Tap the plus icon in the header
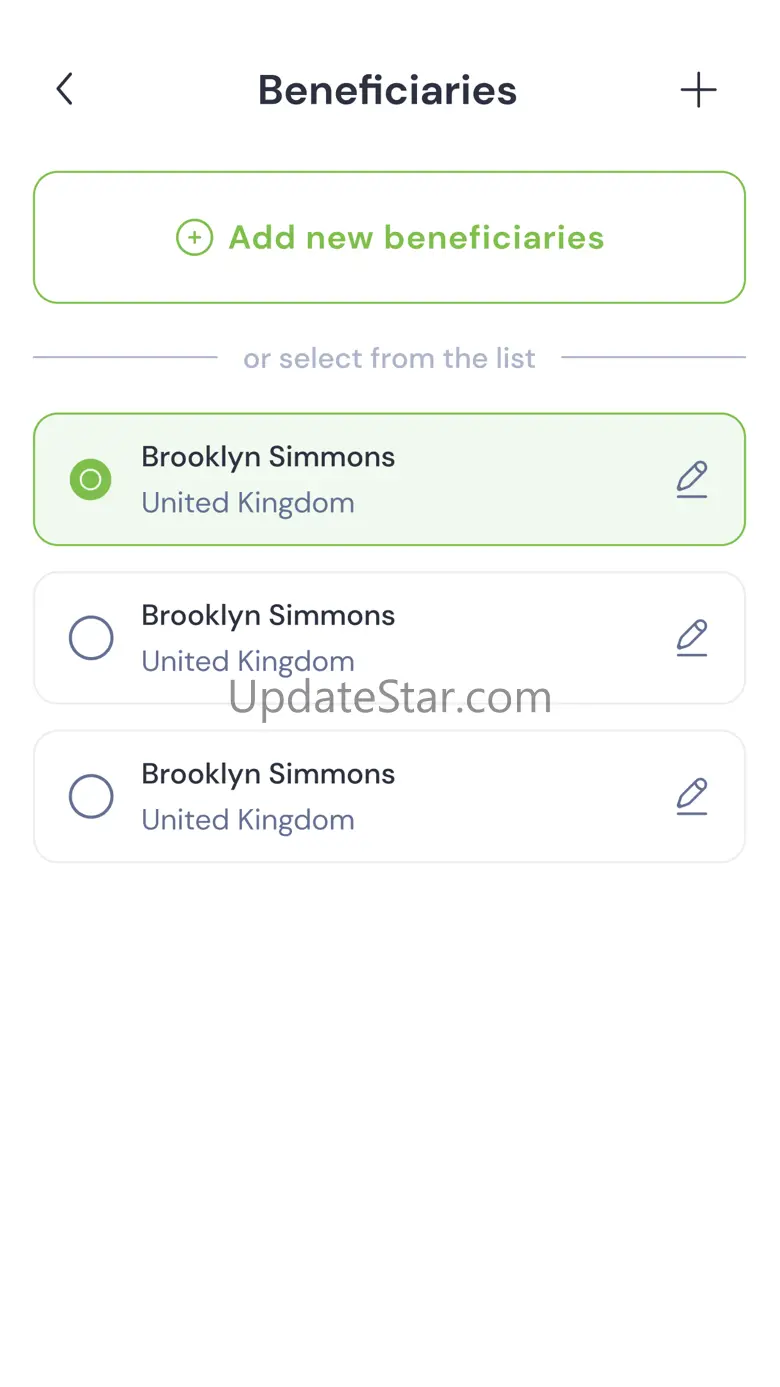Viewport: 780px width, 1387px height. 698,90
